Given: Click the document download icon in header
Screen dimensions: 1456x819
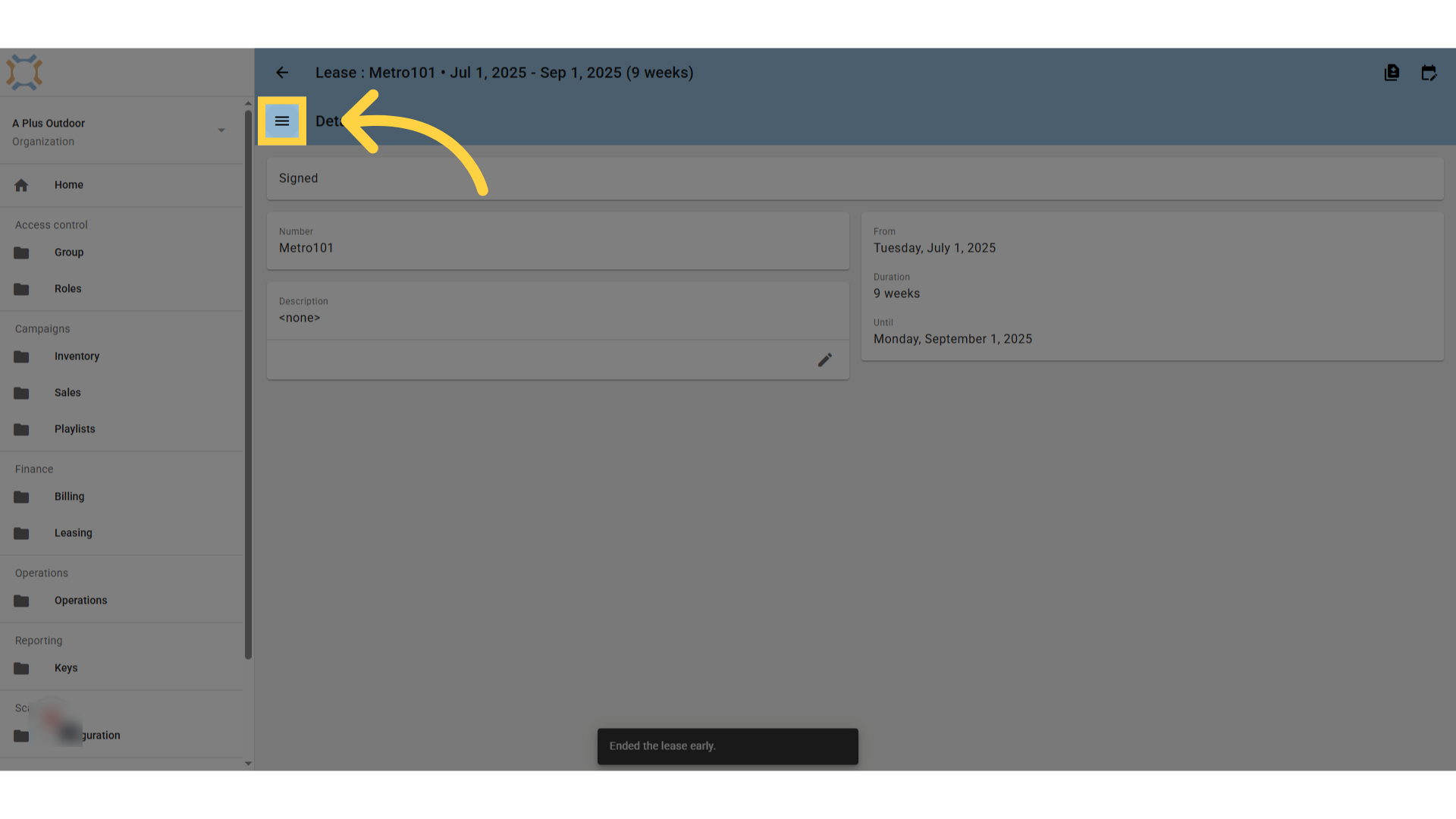Looking at the screenshot, I should (x=1392, y=73).
